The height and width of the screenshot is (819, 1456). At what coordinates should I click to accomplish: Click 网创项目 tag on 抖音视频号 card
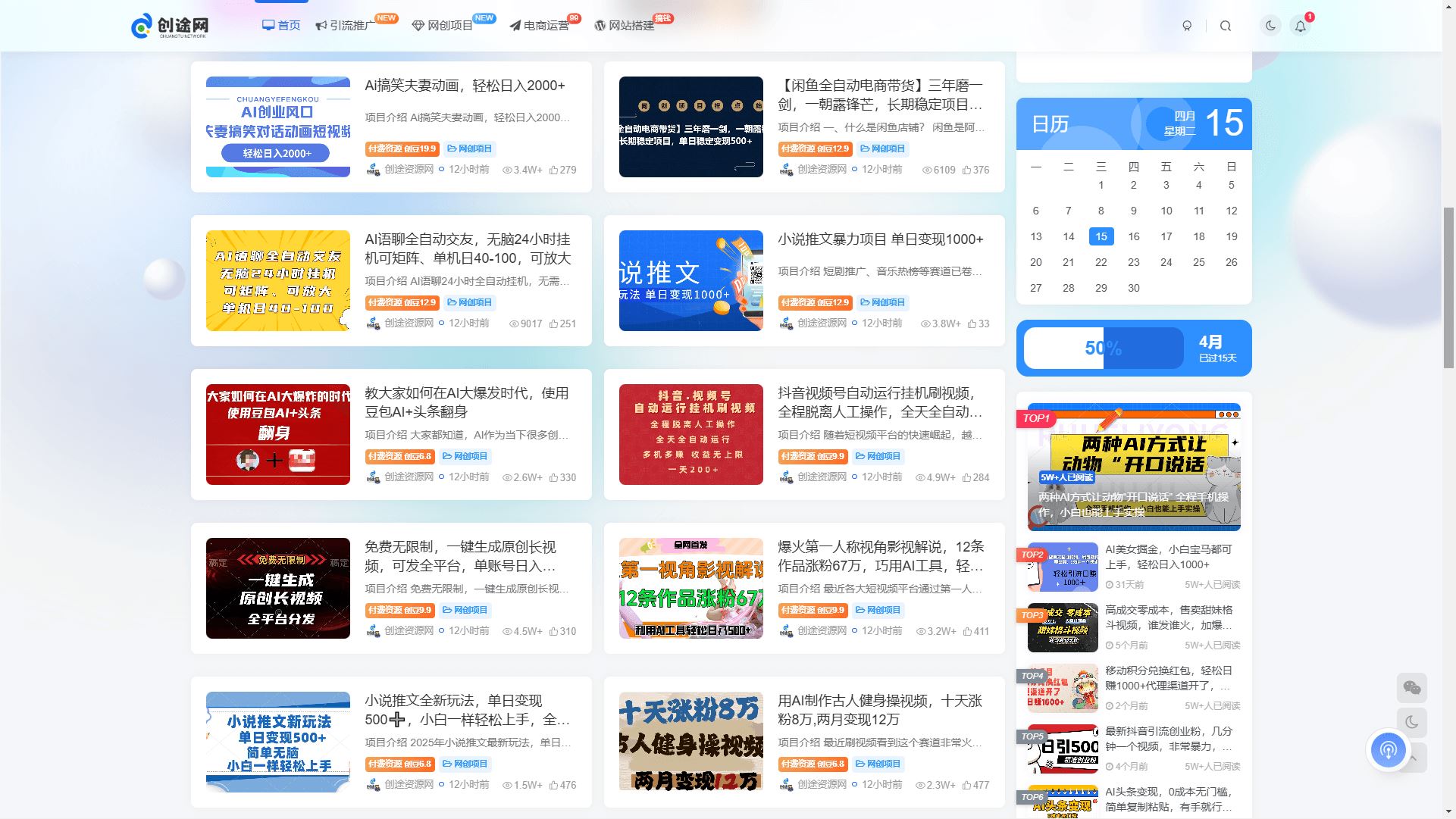click(878, 456)
